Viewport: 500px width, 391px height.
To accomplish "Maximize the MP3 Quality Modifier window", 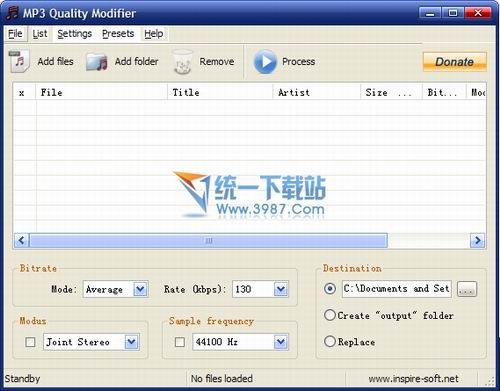I will 453,13.
